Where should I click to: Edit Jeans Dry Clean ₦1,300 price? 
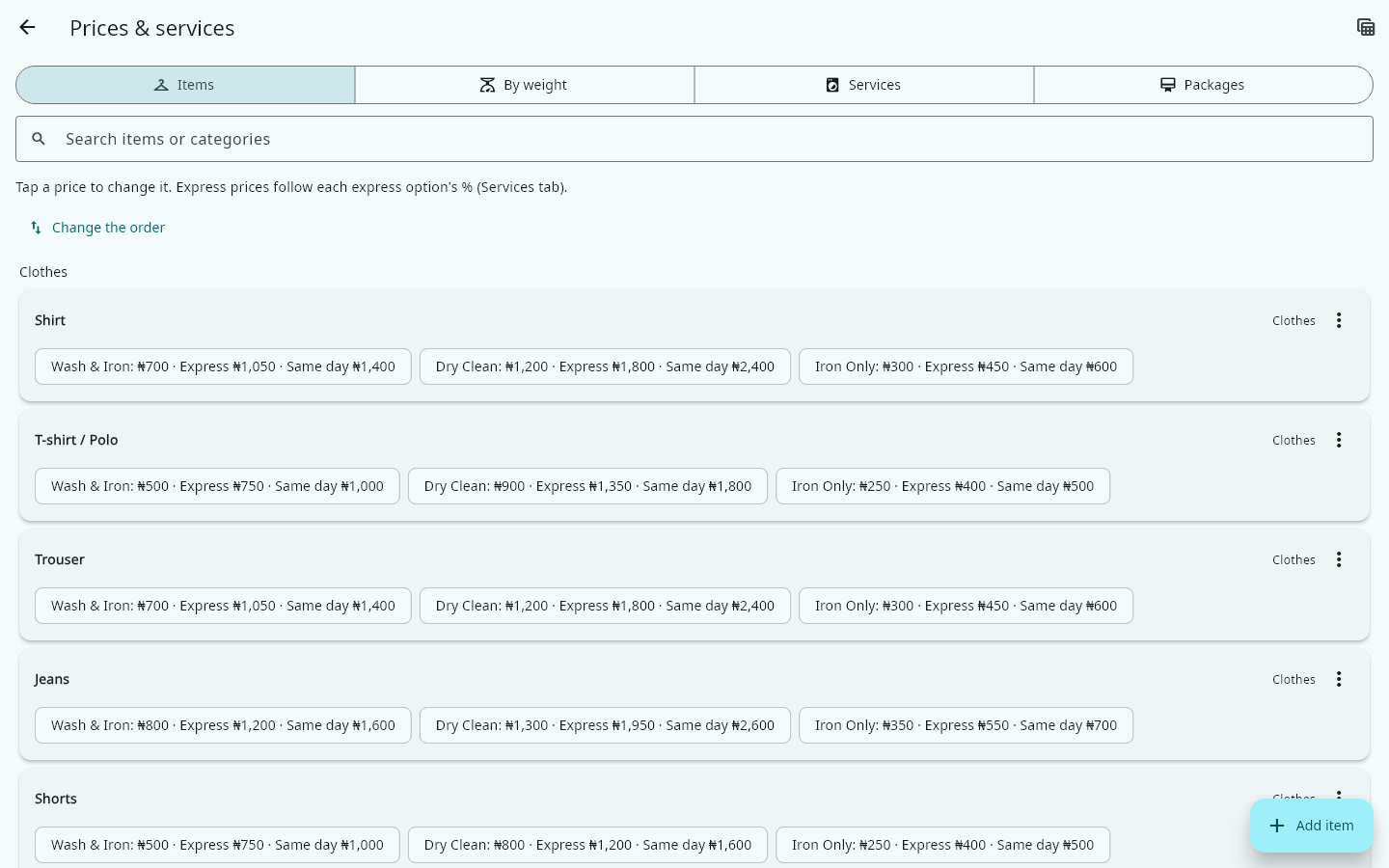(605, 725)
